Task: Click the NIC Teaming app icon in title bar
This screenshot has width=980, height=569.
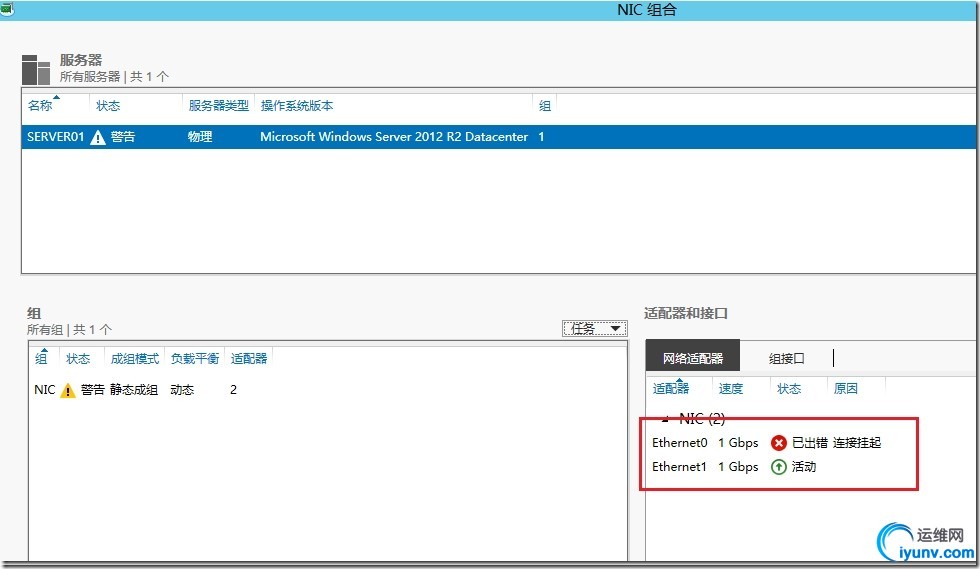Action: [x=6, y=9]
